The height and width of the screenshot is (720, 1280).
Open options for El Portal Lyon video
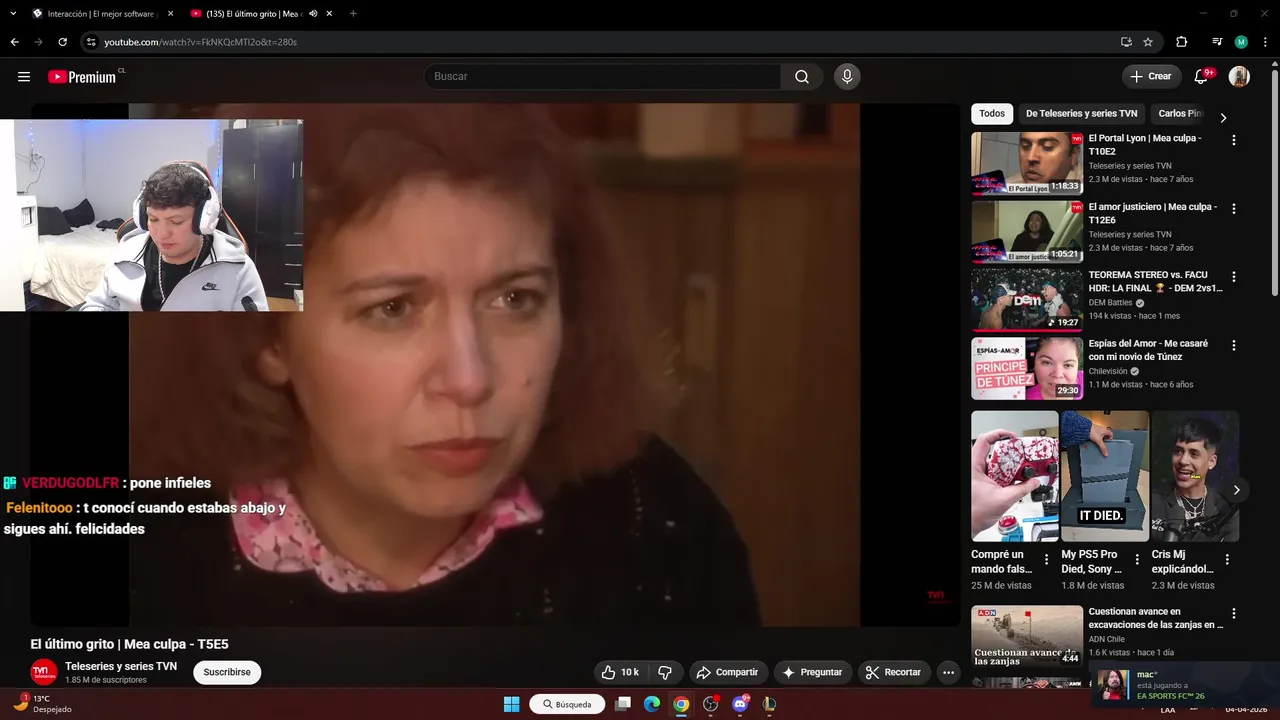point(1233,140)
